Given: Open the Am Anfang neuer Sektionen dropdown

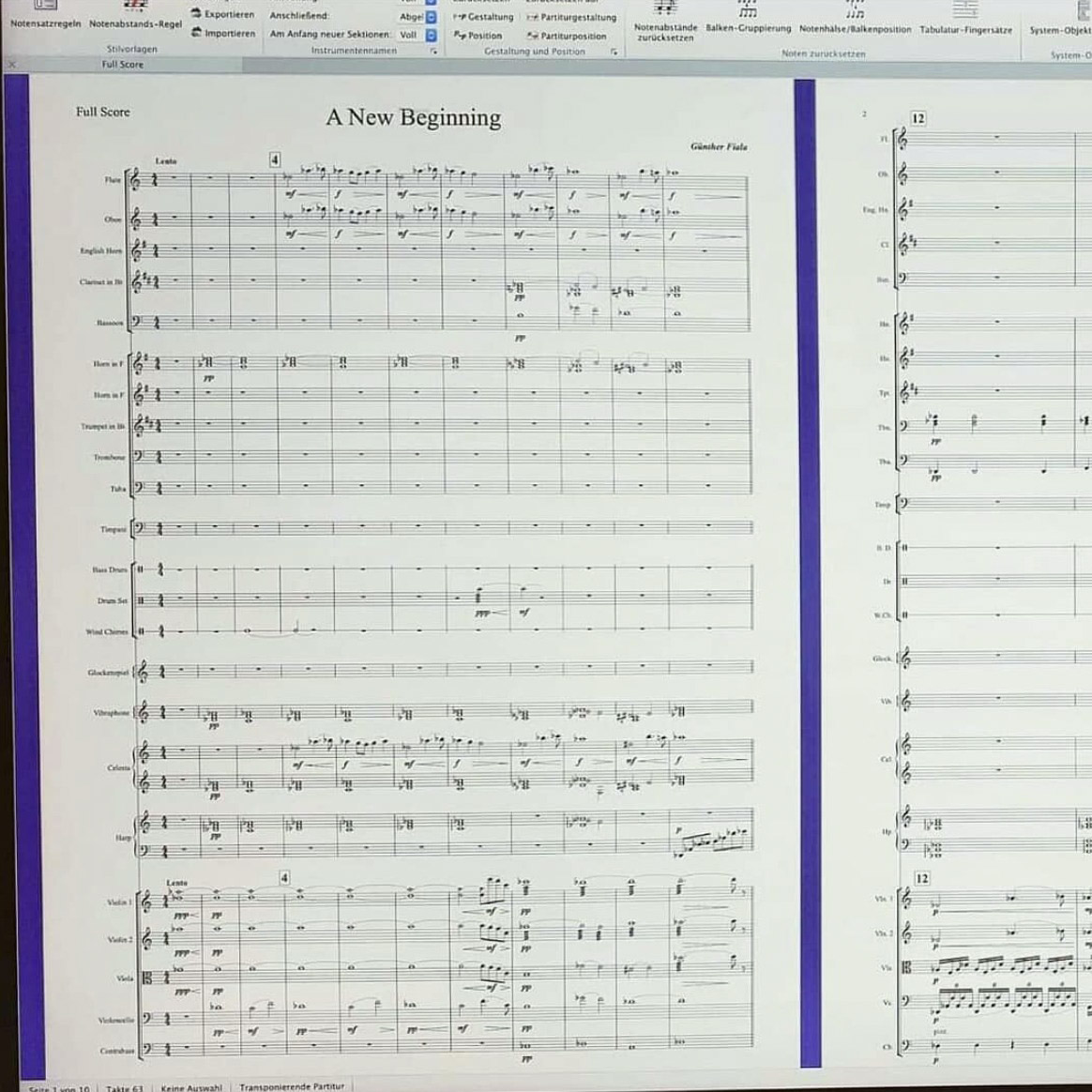Looking at the screenshot, I should tap(429, 34).
